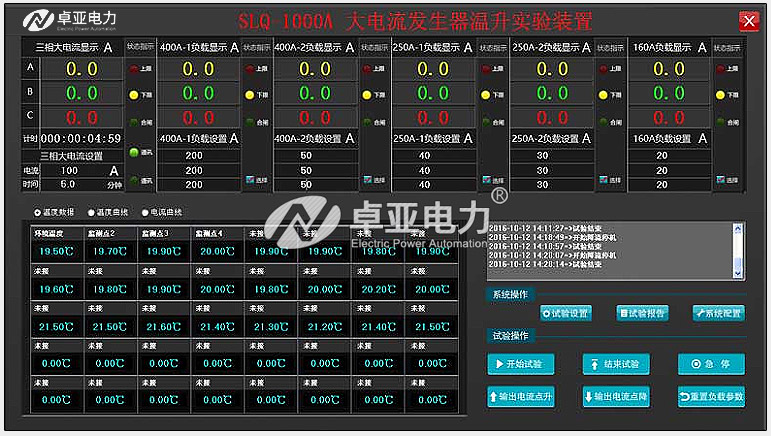Viewport: 771px width, 436px height.
Task: Click the timer reading 000:00:04:59
Action: point(81,139)
